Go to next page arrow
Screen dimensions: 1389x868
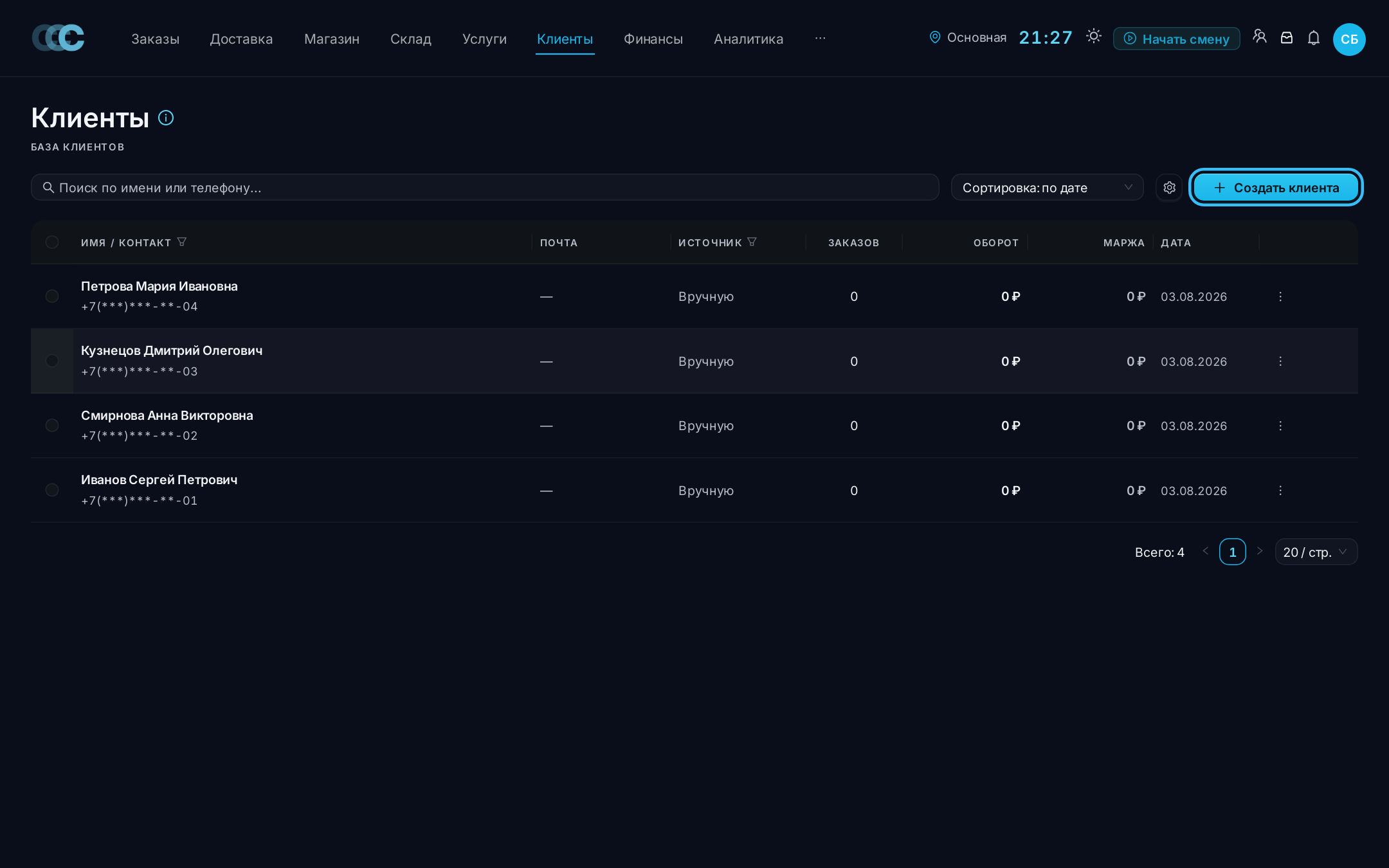(x=1260, y=551)
